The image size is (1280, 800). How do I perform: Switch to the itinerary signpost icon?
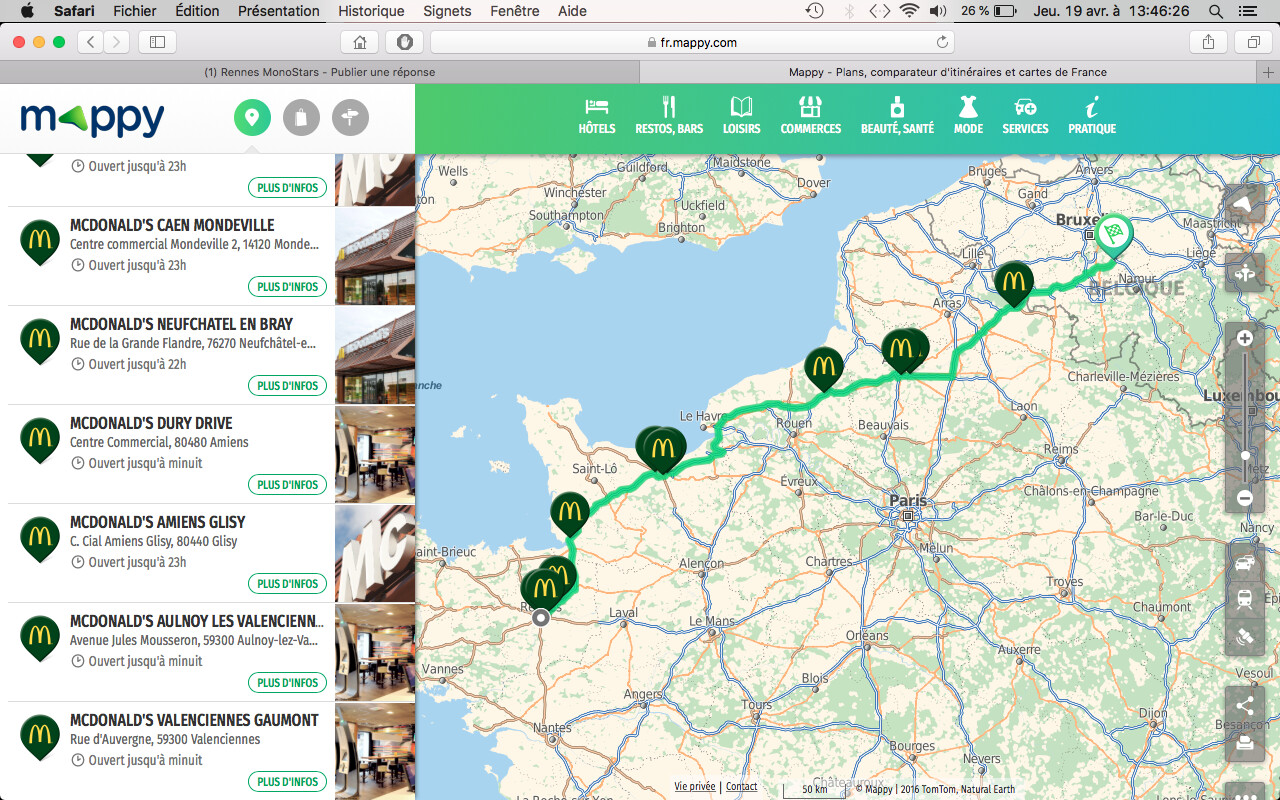(350, 118)
